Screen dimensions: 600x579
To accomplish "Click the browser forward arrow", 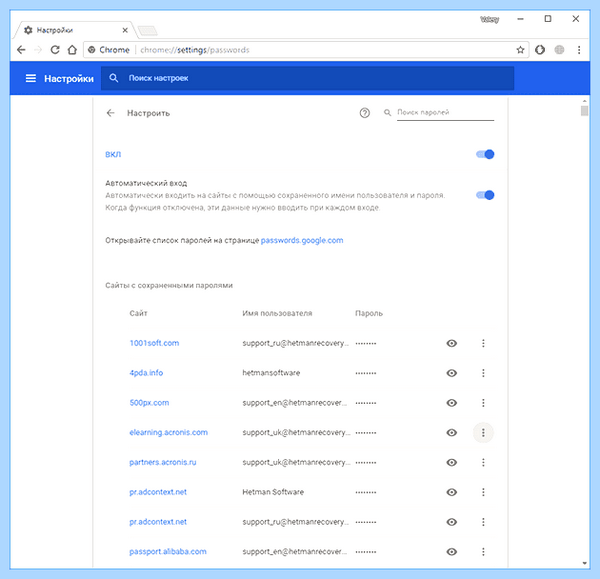I will click(38, 50).
